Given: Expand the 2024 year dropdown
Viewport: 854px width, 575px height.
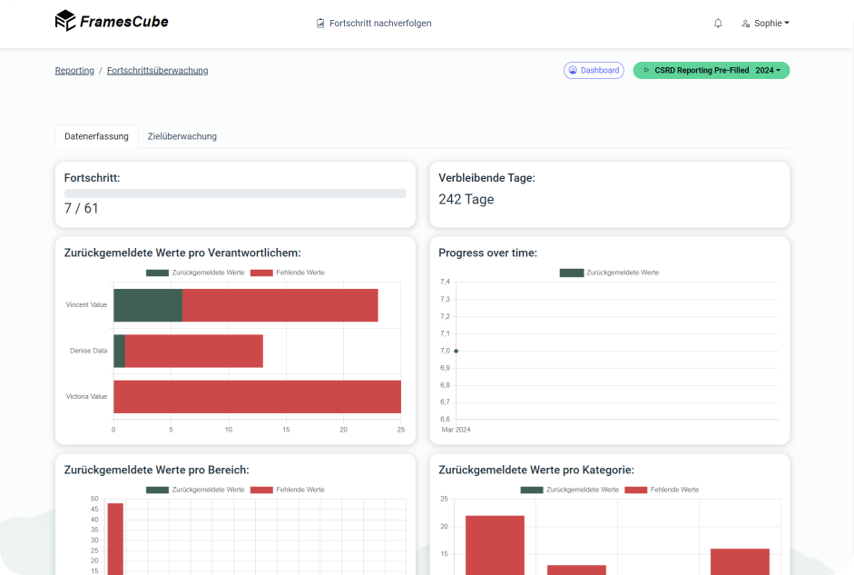Looking at the screenshot, I should coord(771,71).
